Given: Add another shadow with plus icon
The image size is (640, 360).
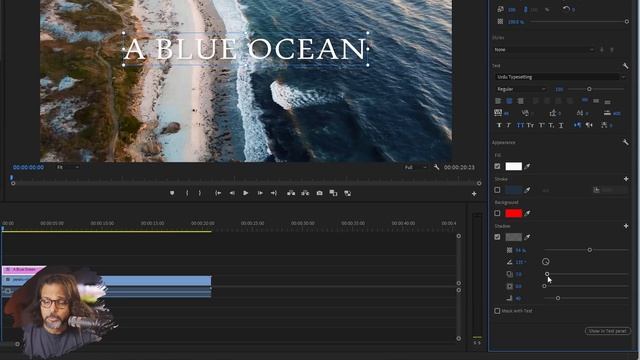Looking at the screenshot, I should tap(626, 226).
